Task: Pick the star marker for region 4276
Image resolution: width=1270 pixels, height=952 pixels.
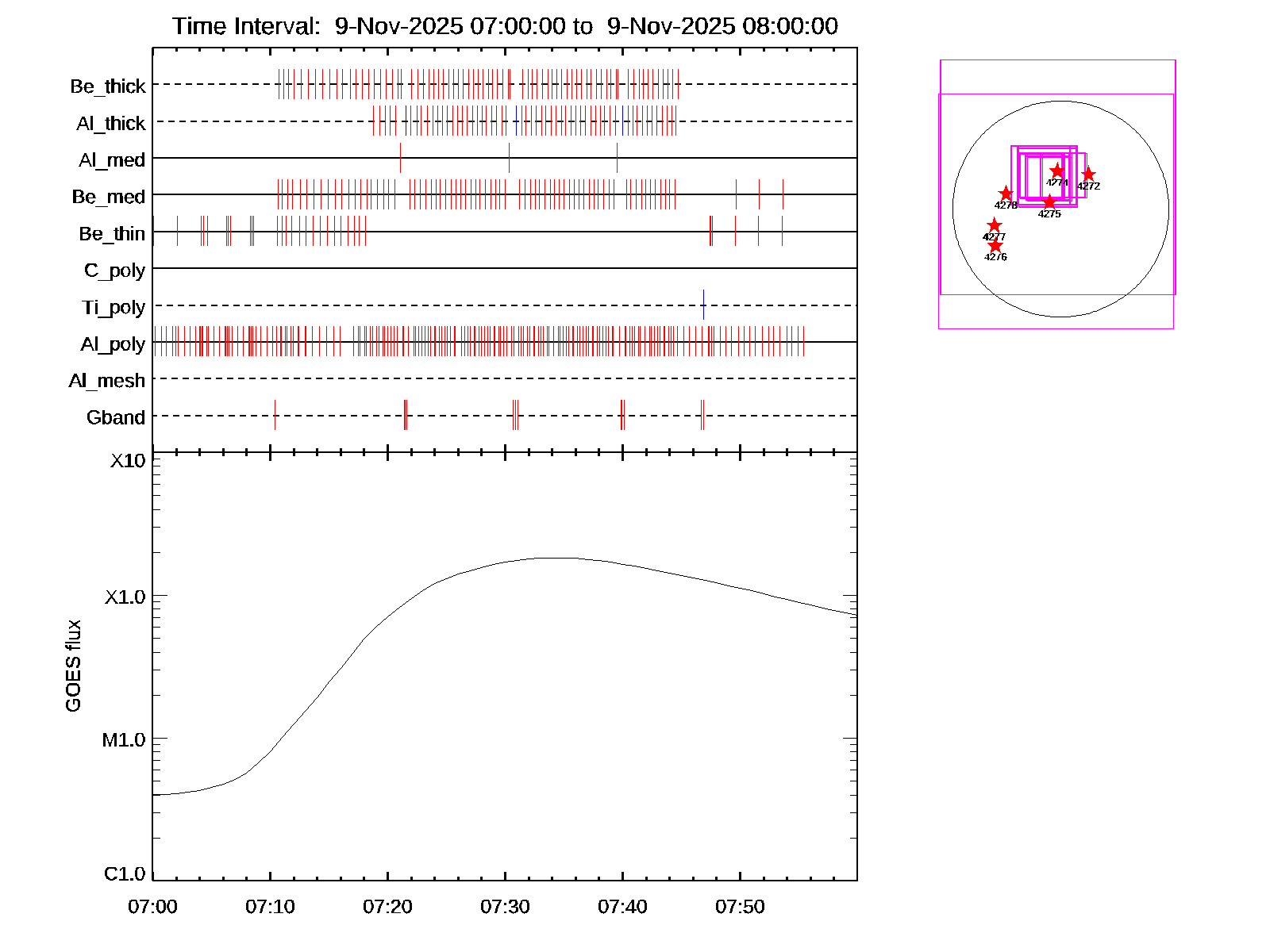Action: coord(995,245)
